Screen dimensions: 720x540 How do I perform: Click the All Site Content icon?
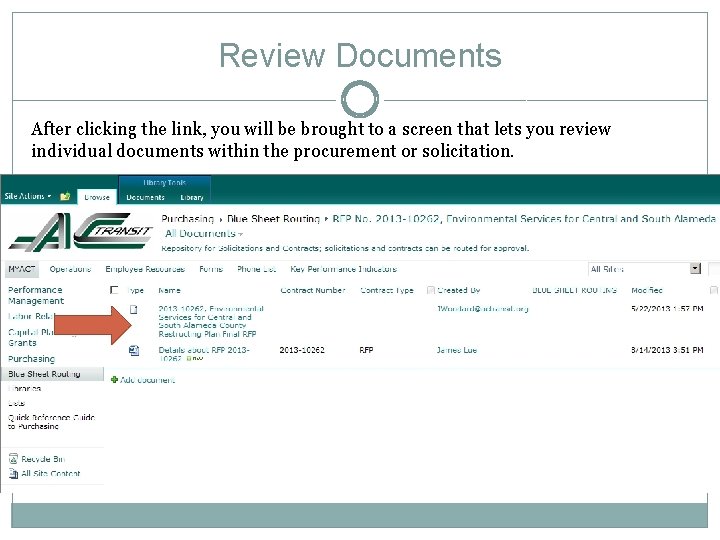(13, 473)
